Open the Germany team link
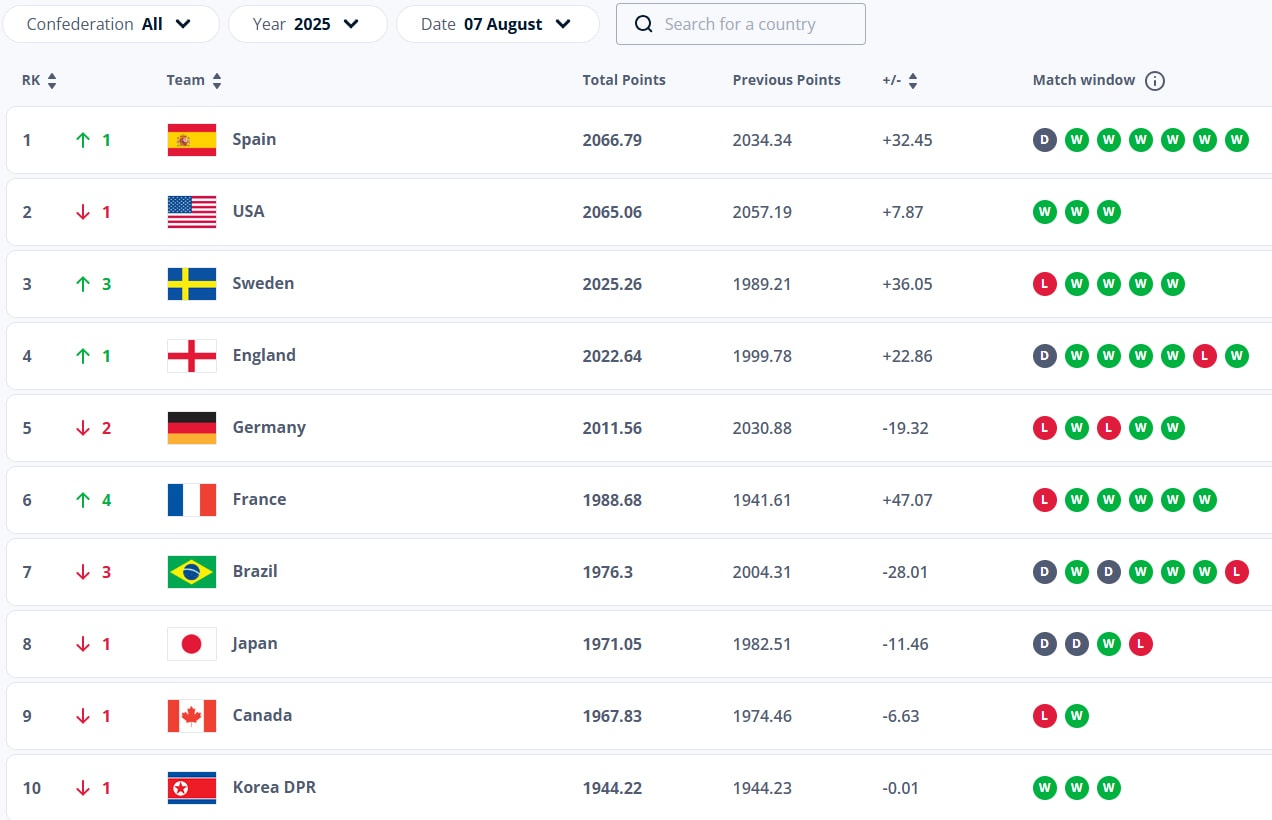Screen dimensions: 1272x820 coord(269,427)
